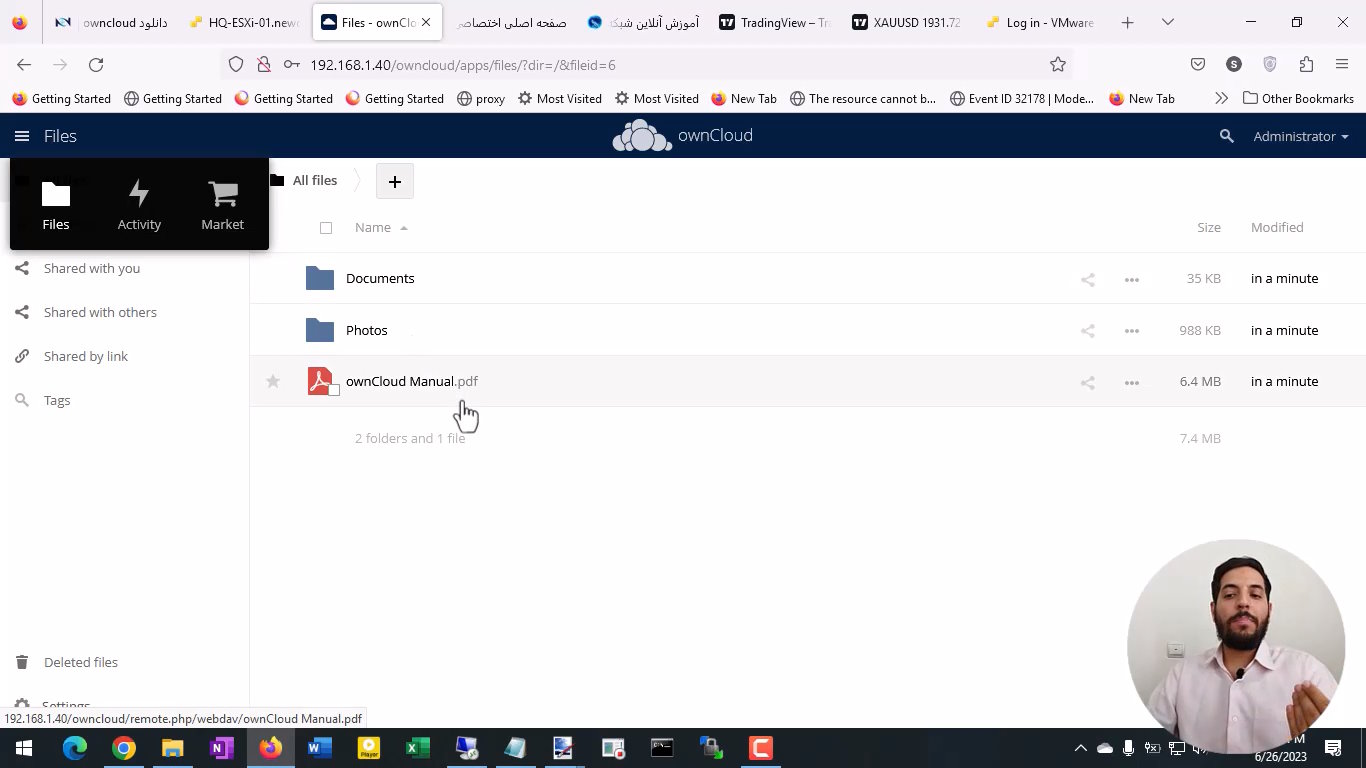1366x768 pixels.
Task: Click the tracking protection shield icon
Action: click(236, 64)
